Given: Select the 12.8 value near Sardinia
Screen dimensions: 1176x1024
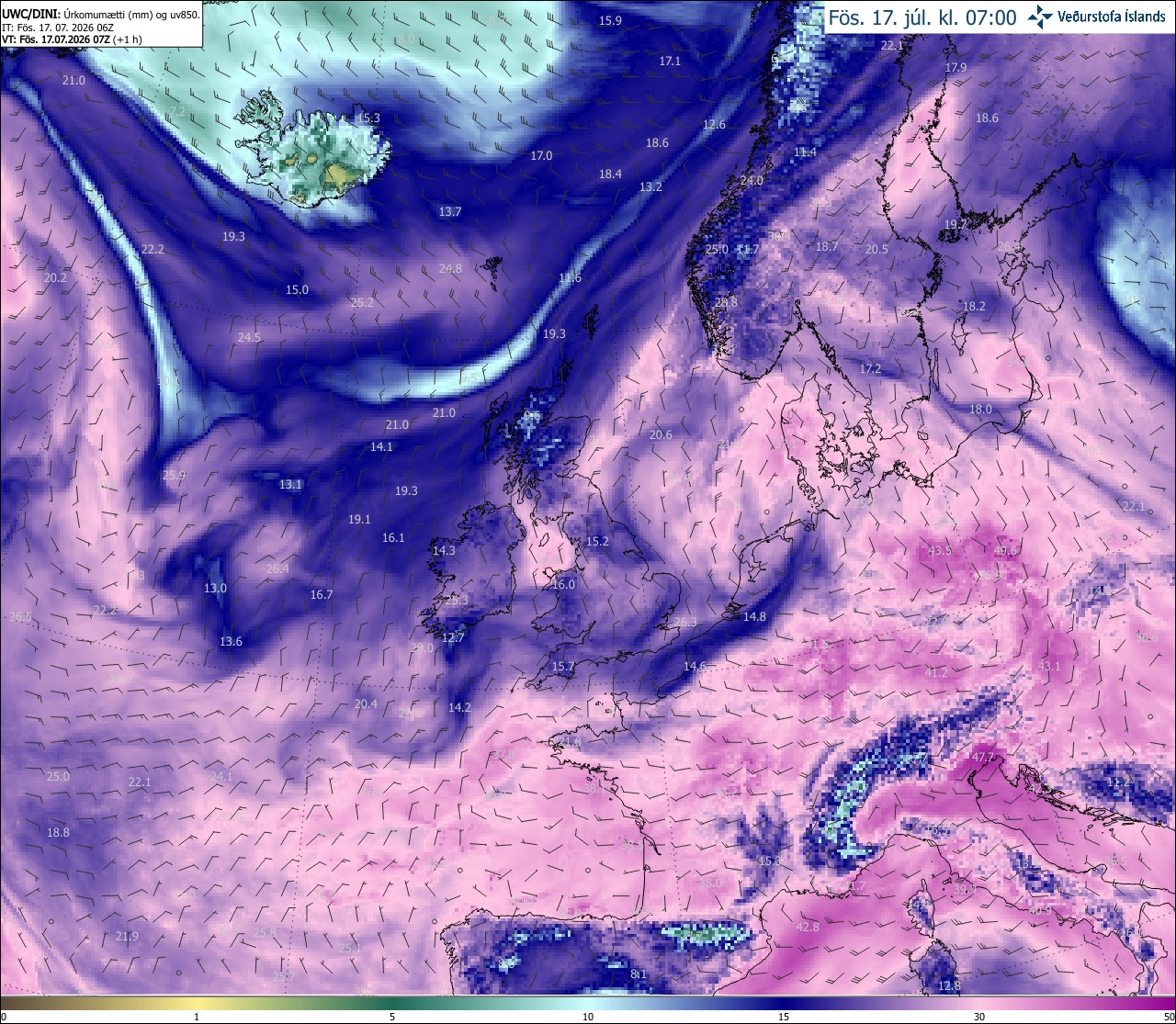Looking at the screenshot, I should point(949,986).
